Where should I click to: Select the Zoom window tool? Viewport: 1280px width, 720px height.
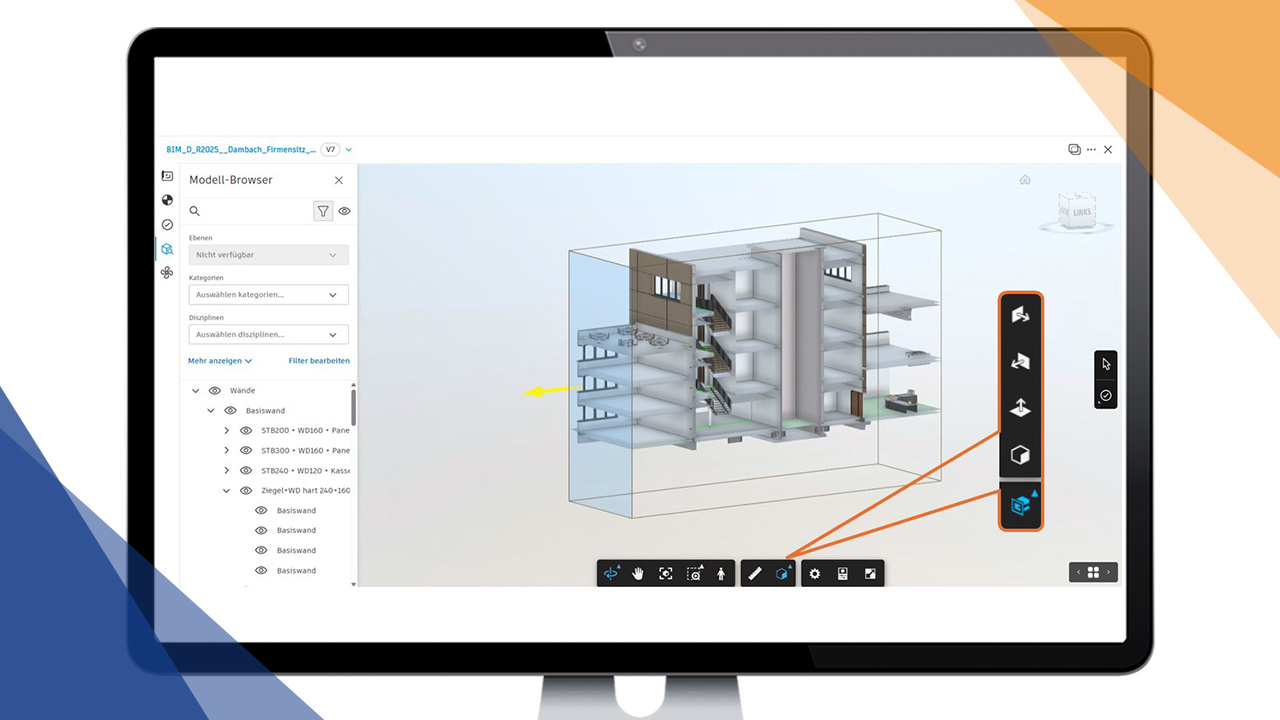pos(694,573)
